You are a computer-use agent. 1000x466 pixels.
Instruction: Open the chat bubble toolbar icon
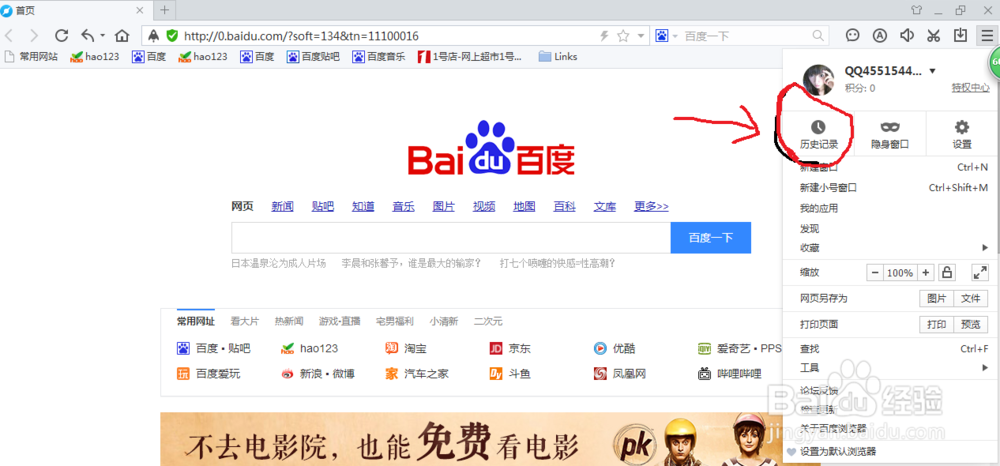(853, 36)
